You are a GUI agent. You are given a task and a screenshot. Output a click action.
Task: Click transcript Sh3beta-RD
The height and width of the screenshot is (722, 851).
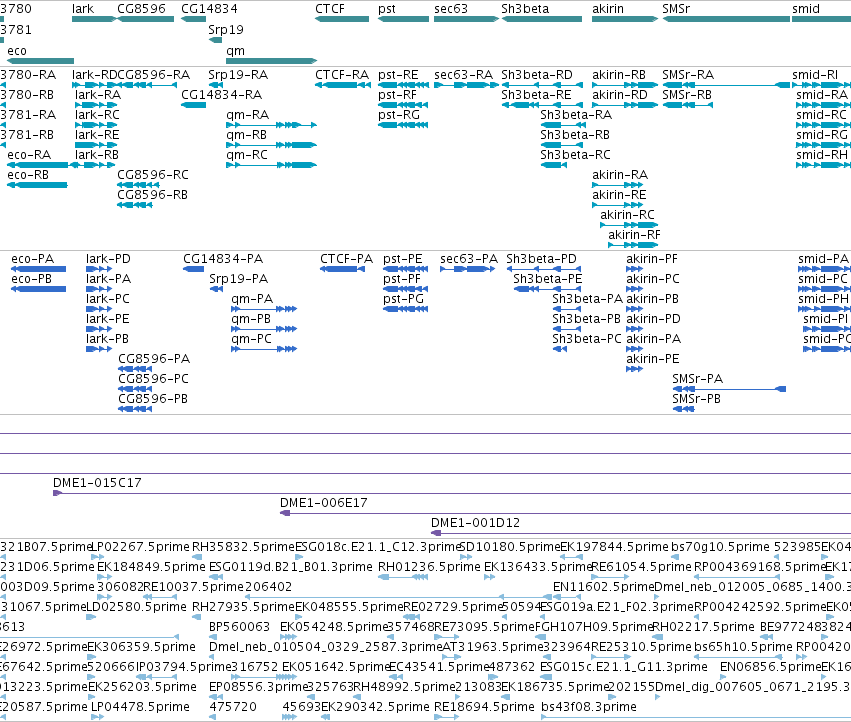542,85
